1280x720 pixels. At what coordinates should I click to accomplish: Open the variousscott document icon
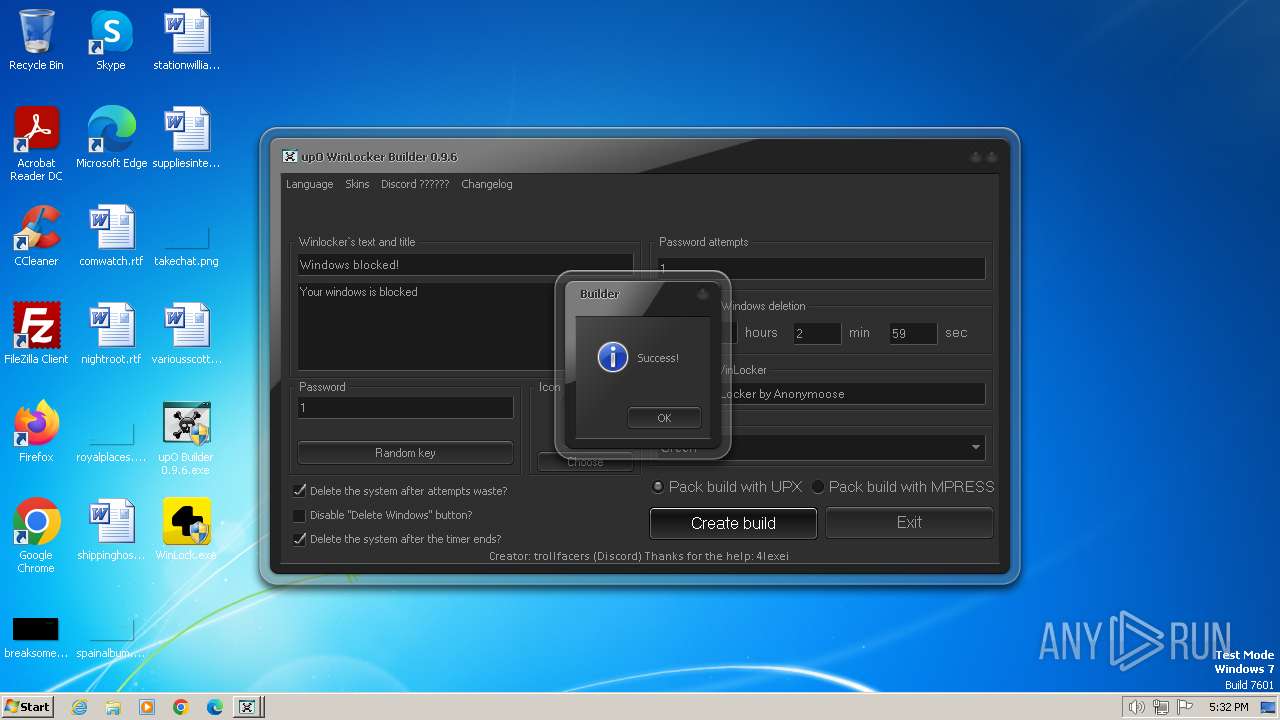[x=186, y=335]
